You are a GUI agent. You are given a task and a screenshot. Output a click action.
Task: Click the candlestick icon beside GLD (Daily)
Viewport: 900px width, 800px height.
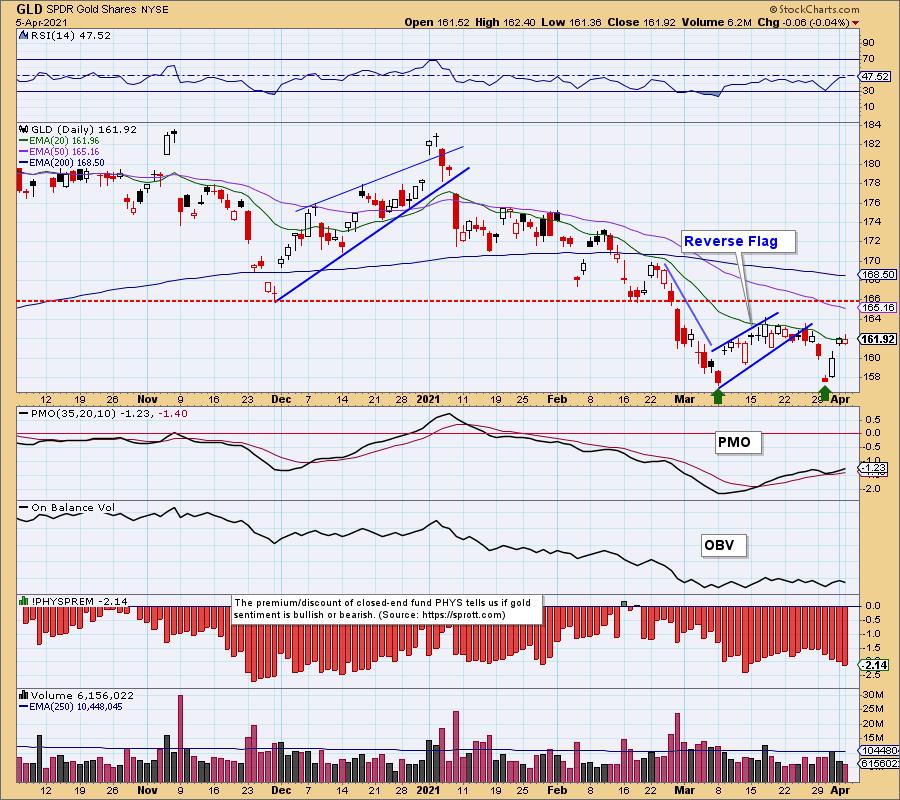coord(24,130)
